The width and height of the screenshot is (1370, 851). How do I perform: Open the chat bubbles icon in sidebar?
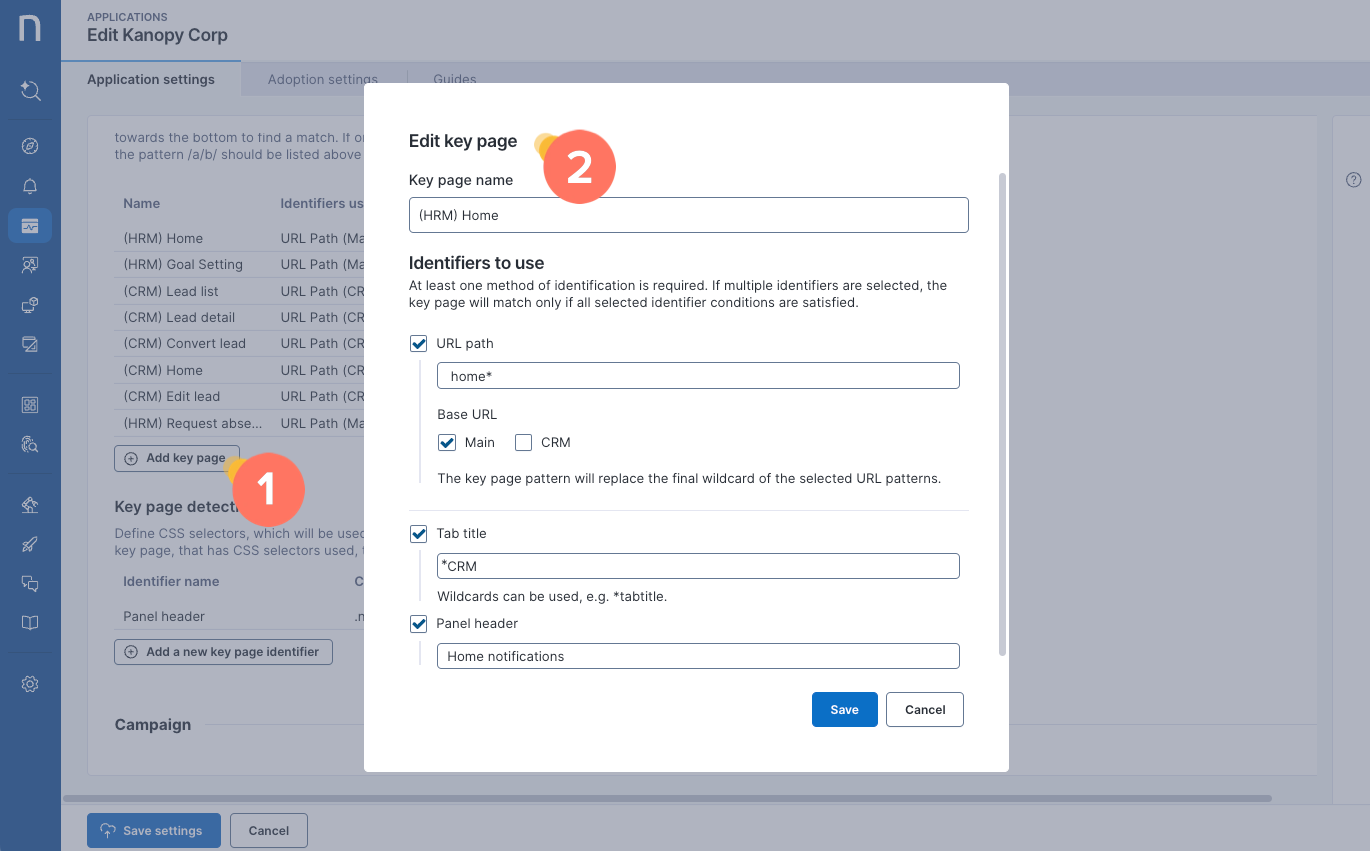pyautogui.click(x=30, y=584)
